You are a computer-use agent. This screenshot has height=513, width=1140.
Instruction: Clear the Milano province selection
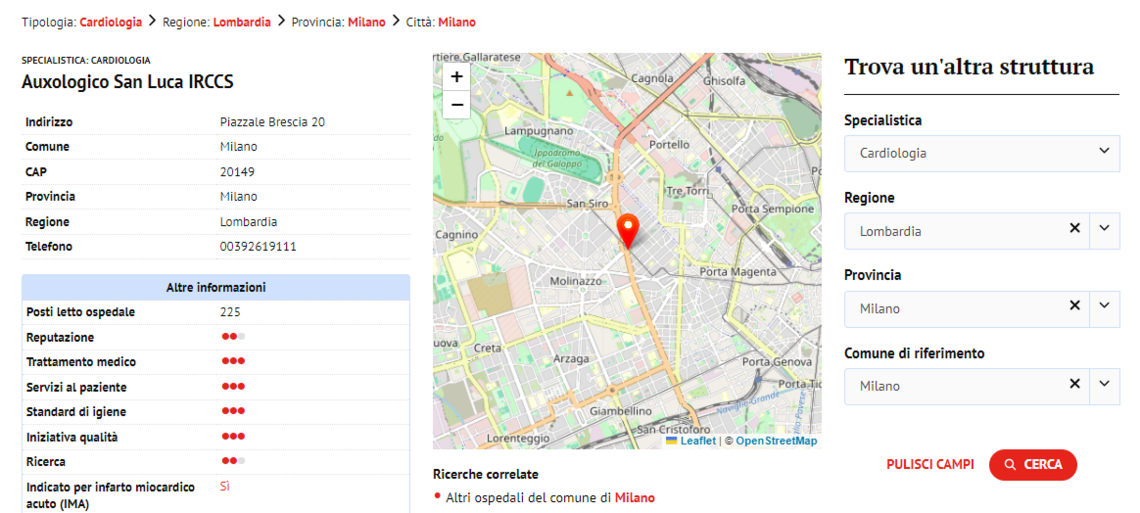(x=1075, y=306)
